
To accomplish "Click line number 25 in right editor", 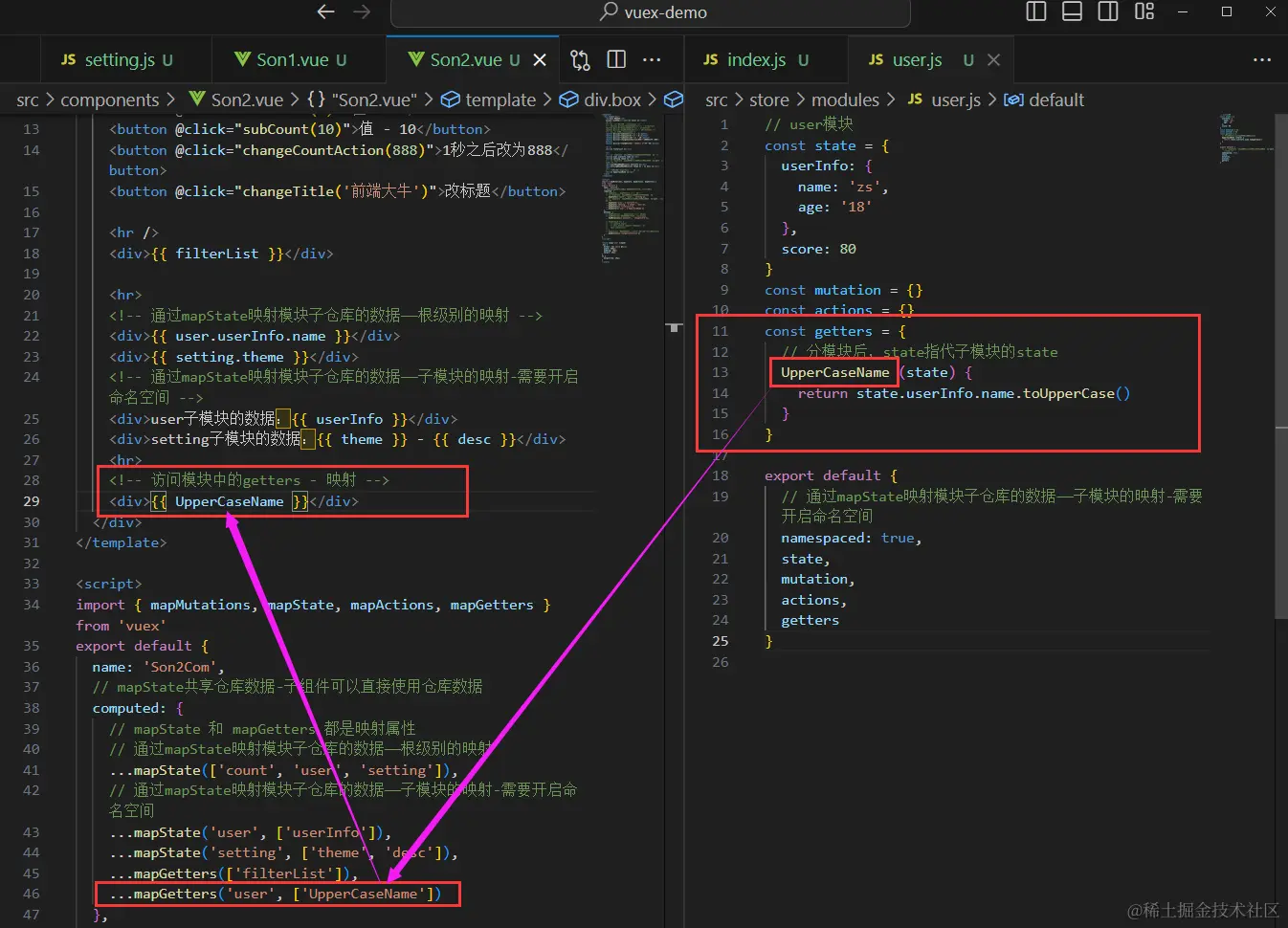I will [x=720, y=641].
